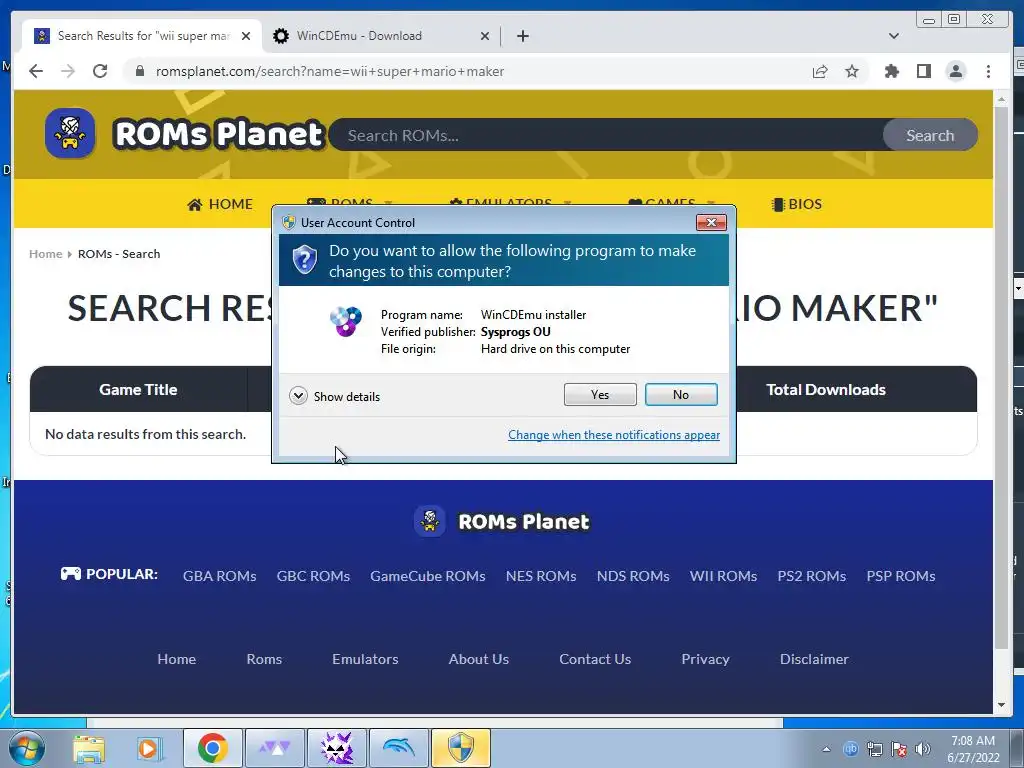Click the Search button on ROMs Planet
This screenshot has height=768, width=1024.
click(930, 135)
